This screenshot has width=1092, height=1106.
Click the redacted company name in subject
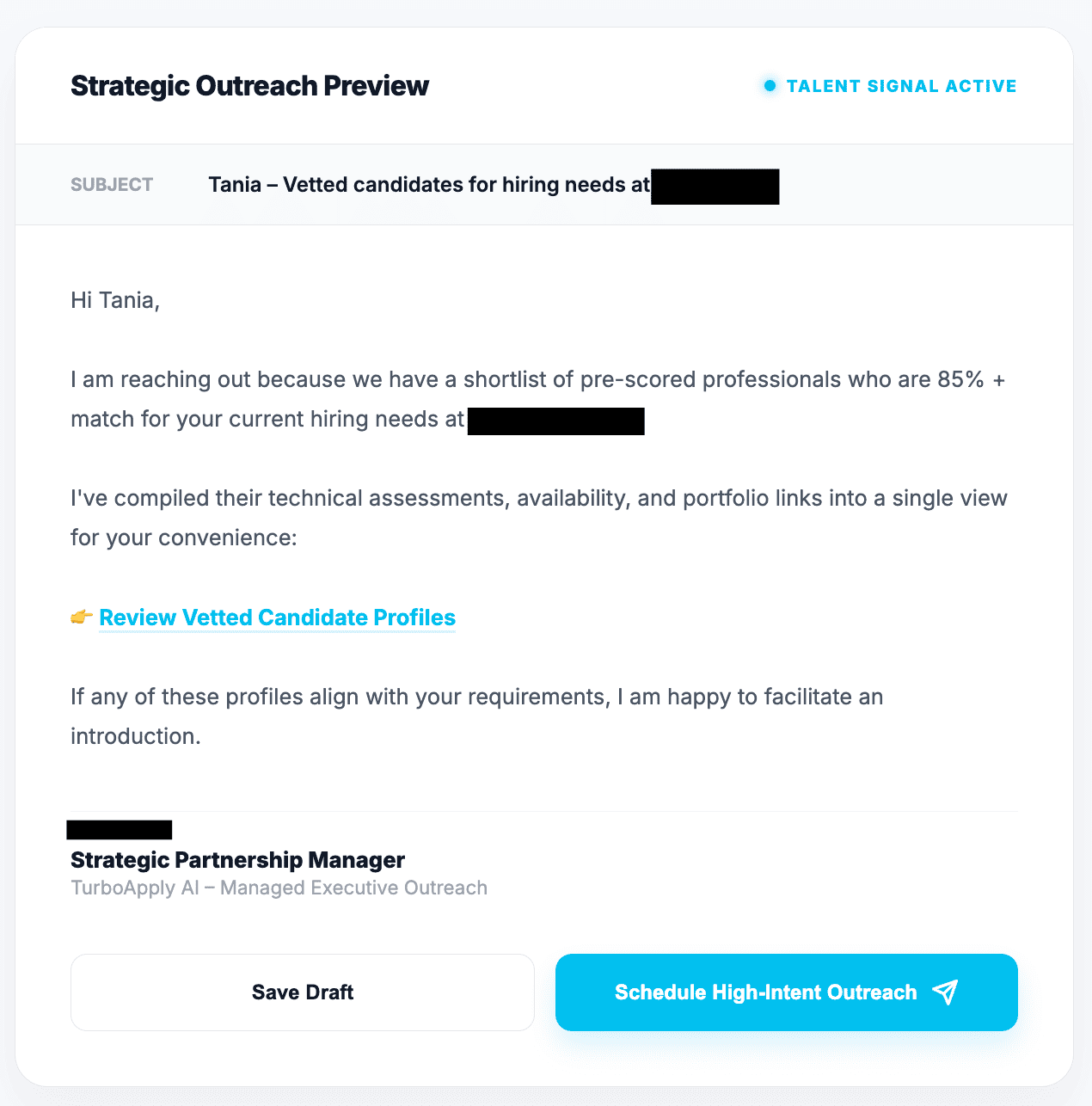(x=715, y=187)
